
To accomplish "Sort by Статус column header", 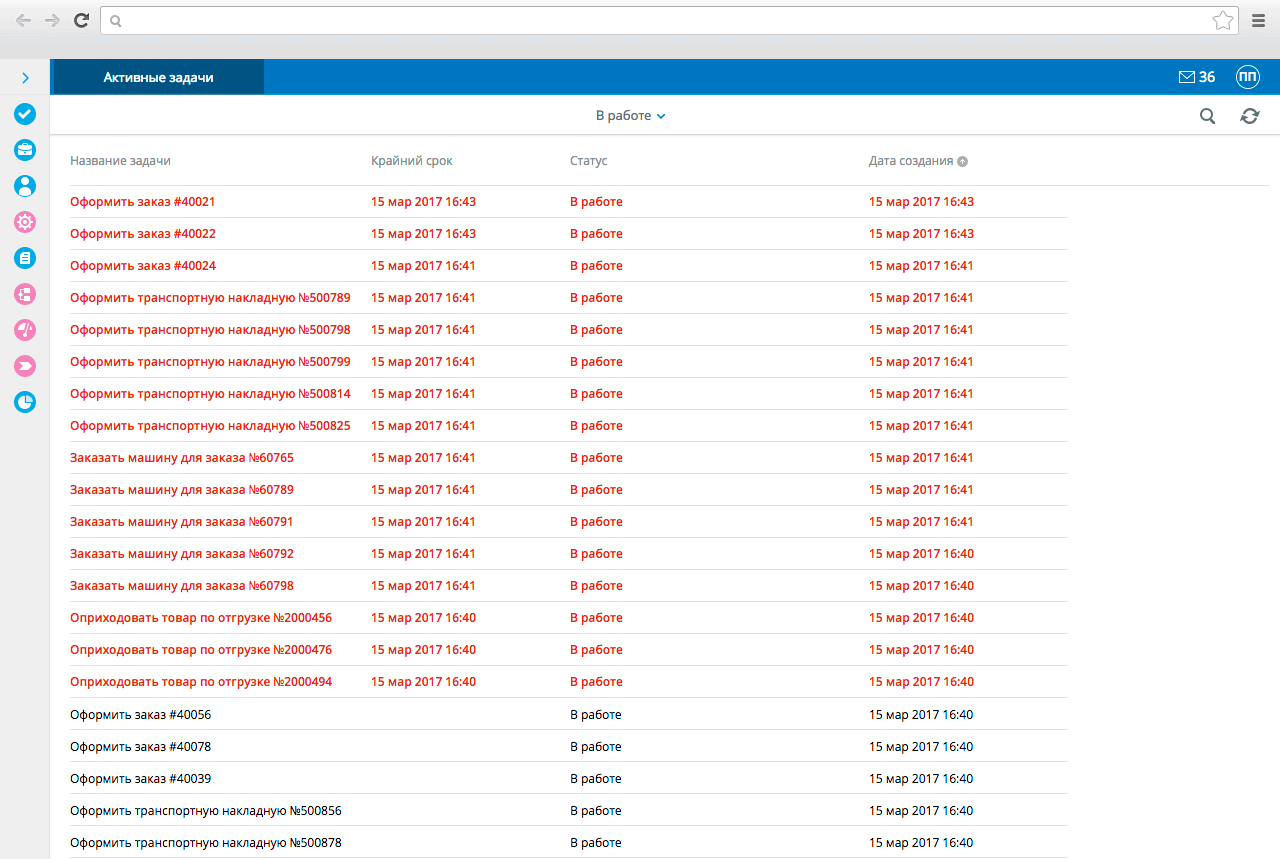I will point(589,161).
